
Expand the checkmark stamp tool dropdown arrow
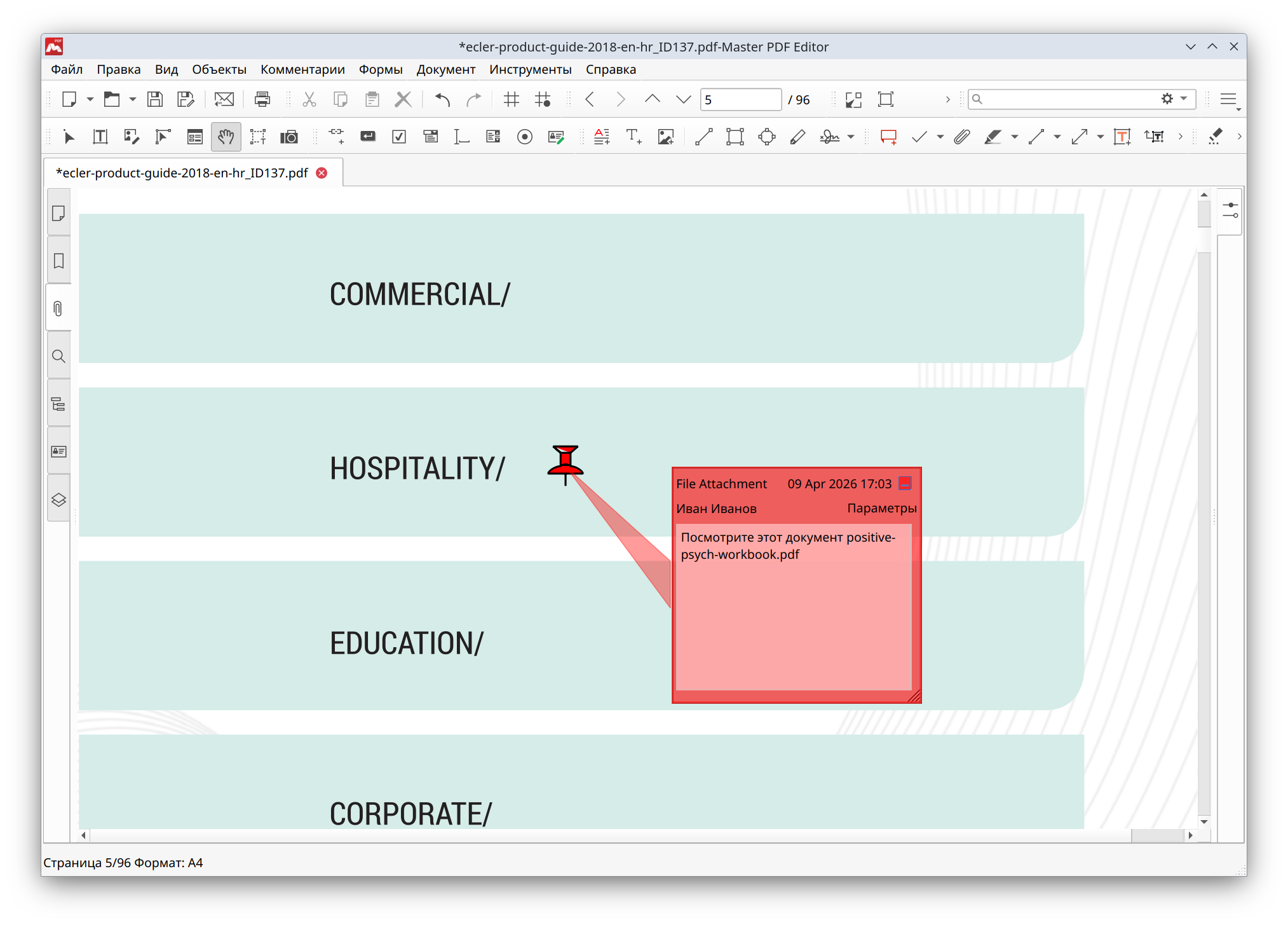coord(940,137)
